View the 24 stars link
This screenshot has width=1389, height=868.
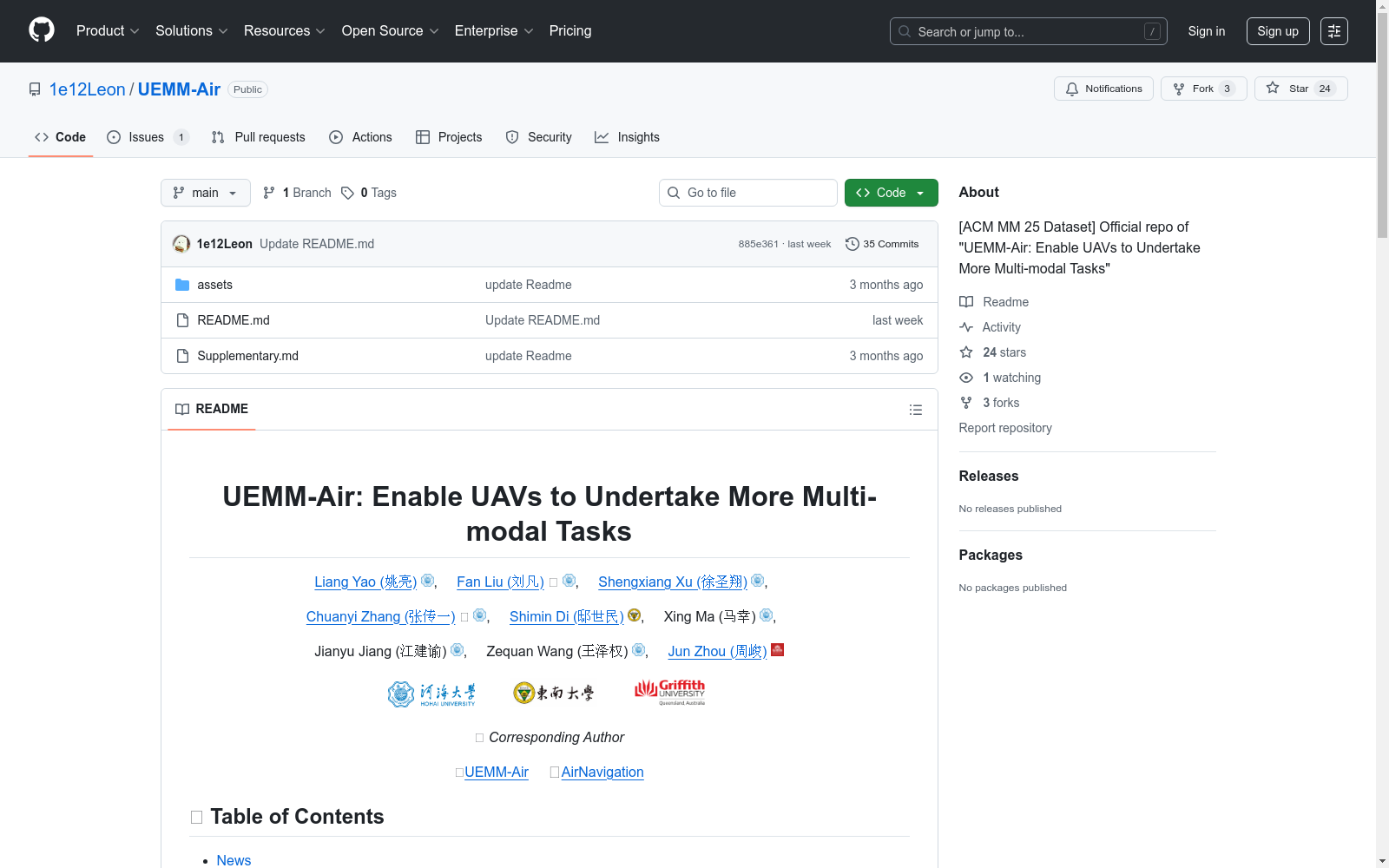tap(993, 352)
